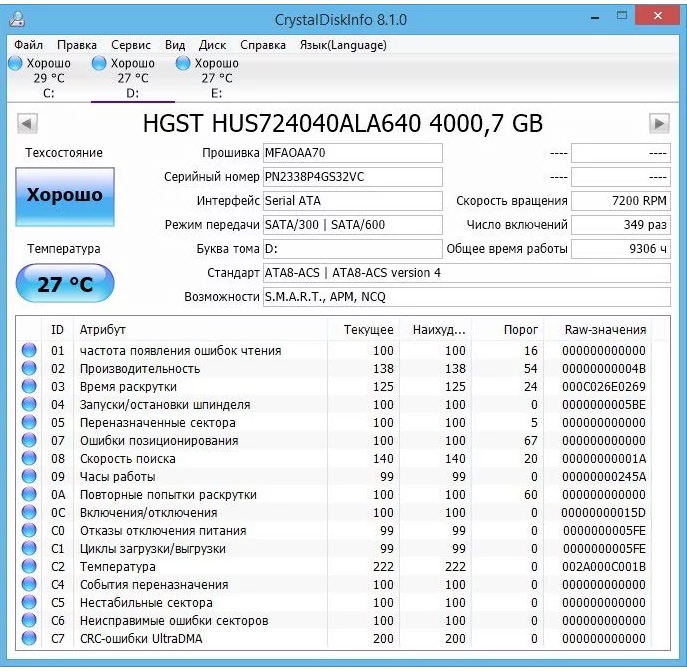Select attribute name Неисправимые ошибки секторов
This screenshot has height=671, width=687.
click(x=174, y=621)
